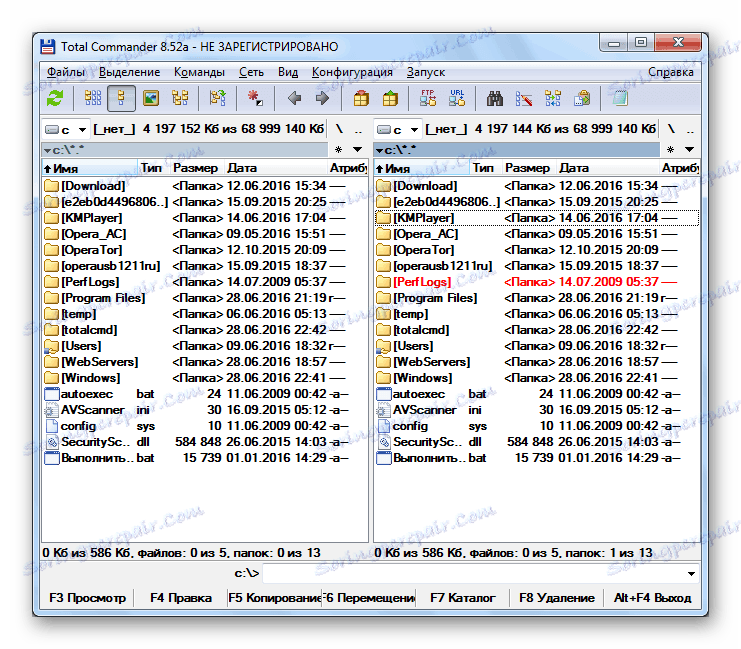Open the new URL connection icon
The width and height of the screenshot is (741, 649).
pyautogui.click(x=457, y=98)
